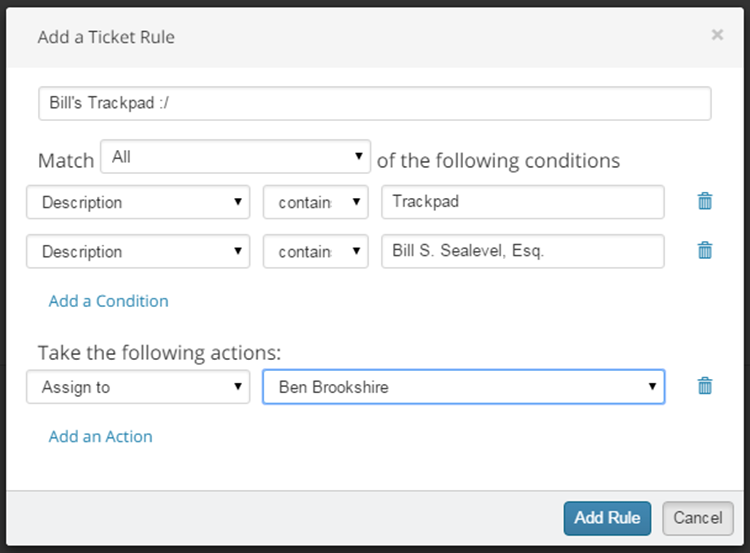Click the Add an Action link
Screen dimensions: 750x553
coord(100,436)
